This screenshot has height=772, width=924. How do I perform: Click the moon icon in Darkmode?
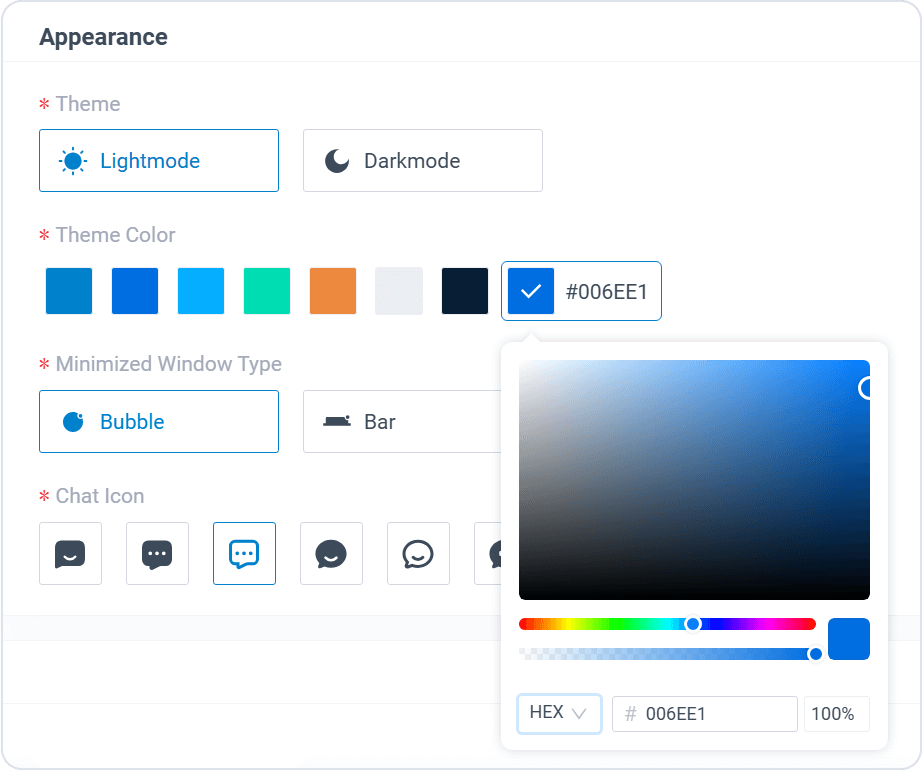(337, 161)
